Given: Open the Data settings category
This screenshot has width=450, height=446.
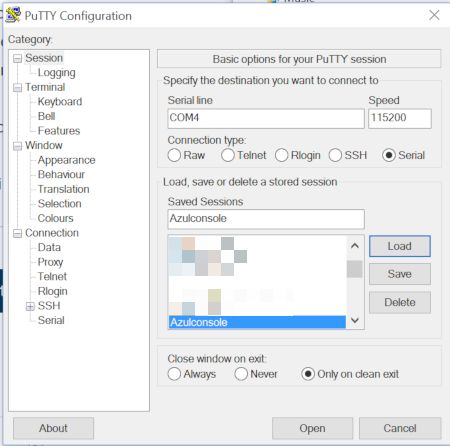Looking at the screenshot, I should click(x=49, y=247).
